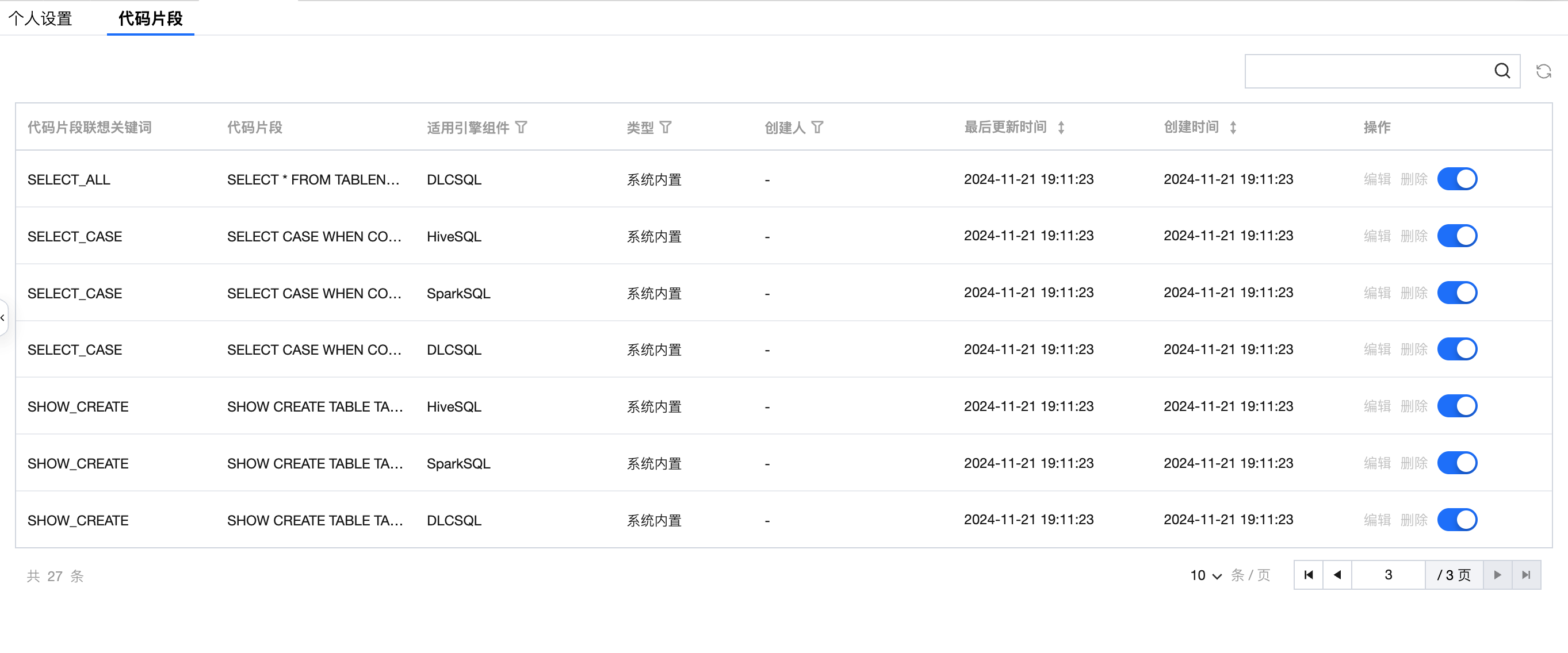Disable the SELECT_ALL snippet toggle
Screen dimensions: 1568x653
coord(1456,179)
